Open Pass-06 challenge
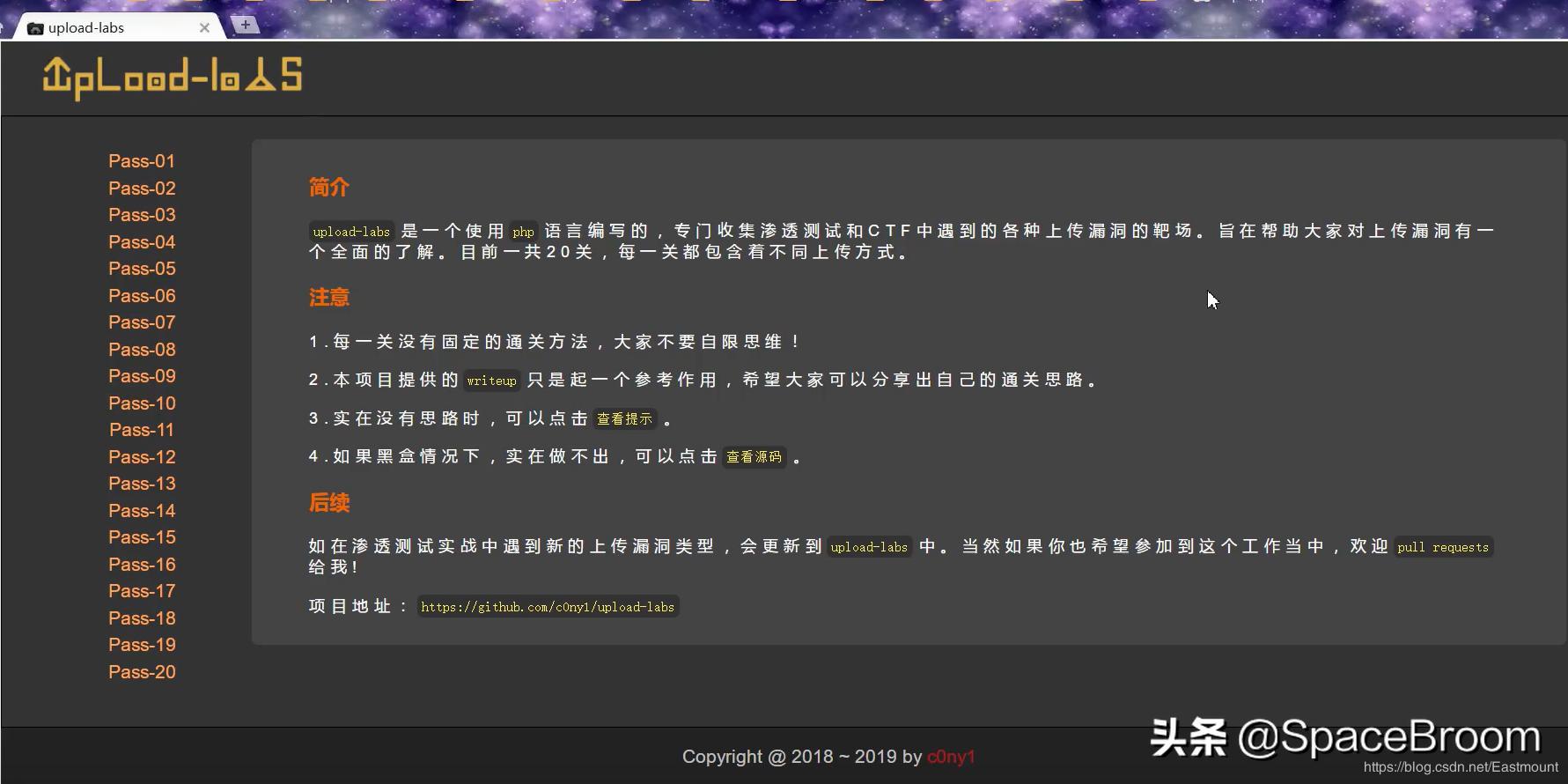The width and height of the screenshot is (1568, 784). pos(142,296)
